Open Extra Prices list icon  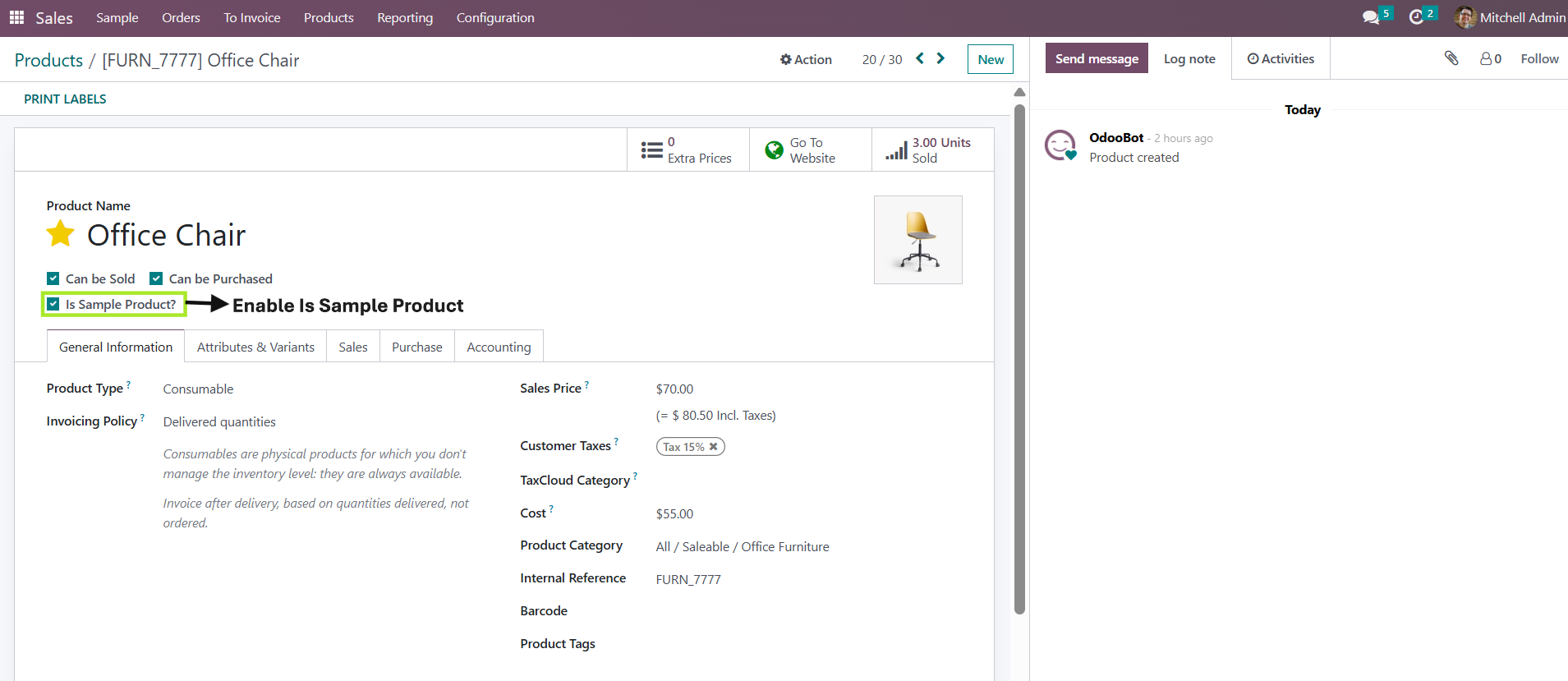(x=652, y=150)
